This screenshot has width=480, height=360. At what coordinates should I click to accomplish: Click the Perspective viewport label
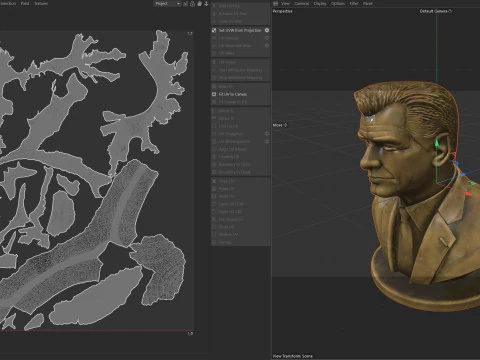[282, 11]
